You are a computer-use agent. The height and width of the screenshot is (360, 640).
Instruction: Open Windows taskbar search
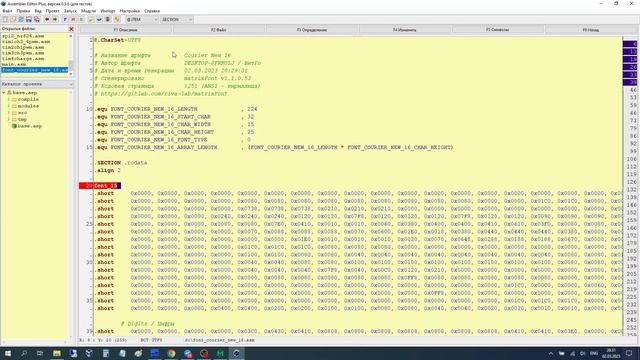(24, 353)
